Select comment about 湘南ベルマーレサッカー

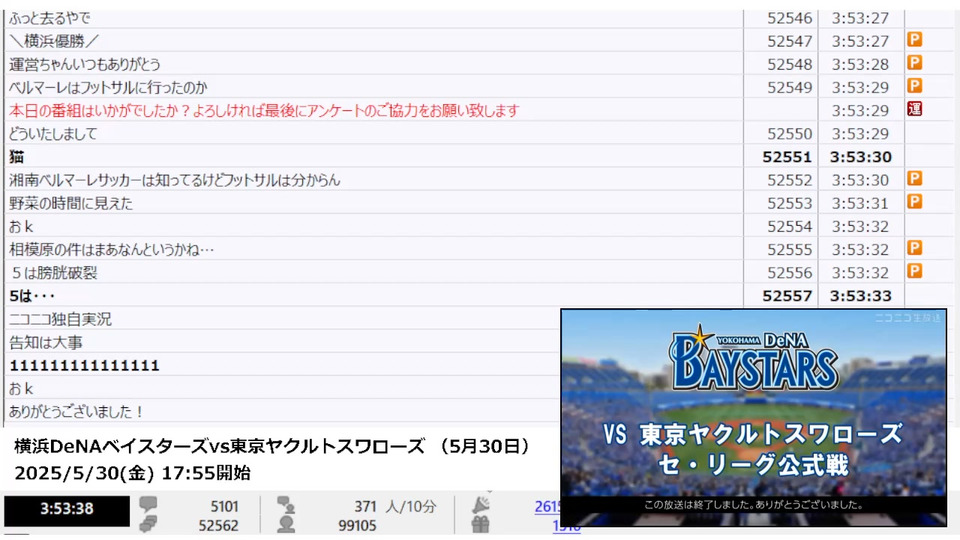[x=174, y=181]
